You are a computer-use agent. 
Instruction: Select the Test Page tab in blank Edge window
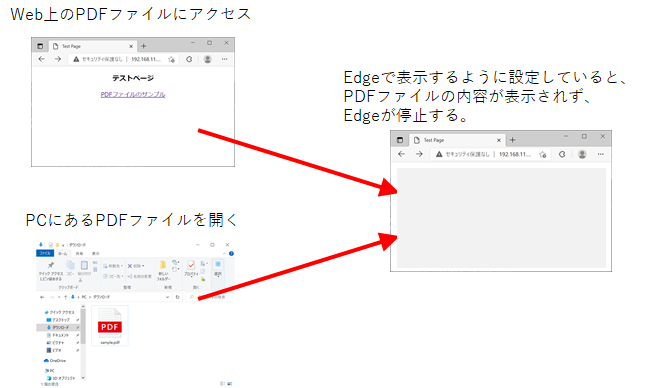coord(457,140)
